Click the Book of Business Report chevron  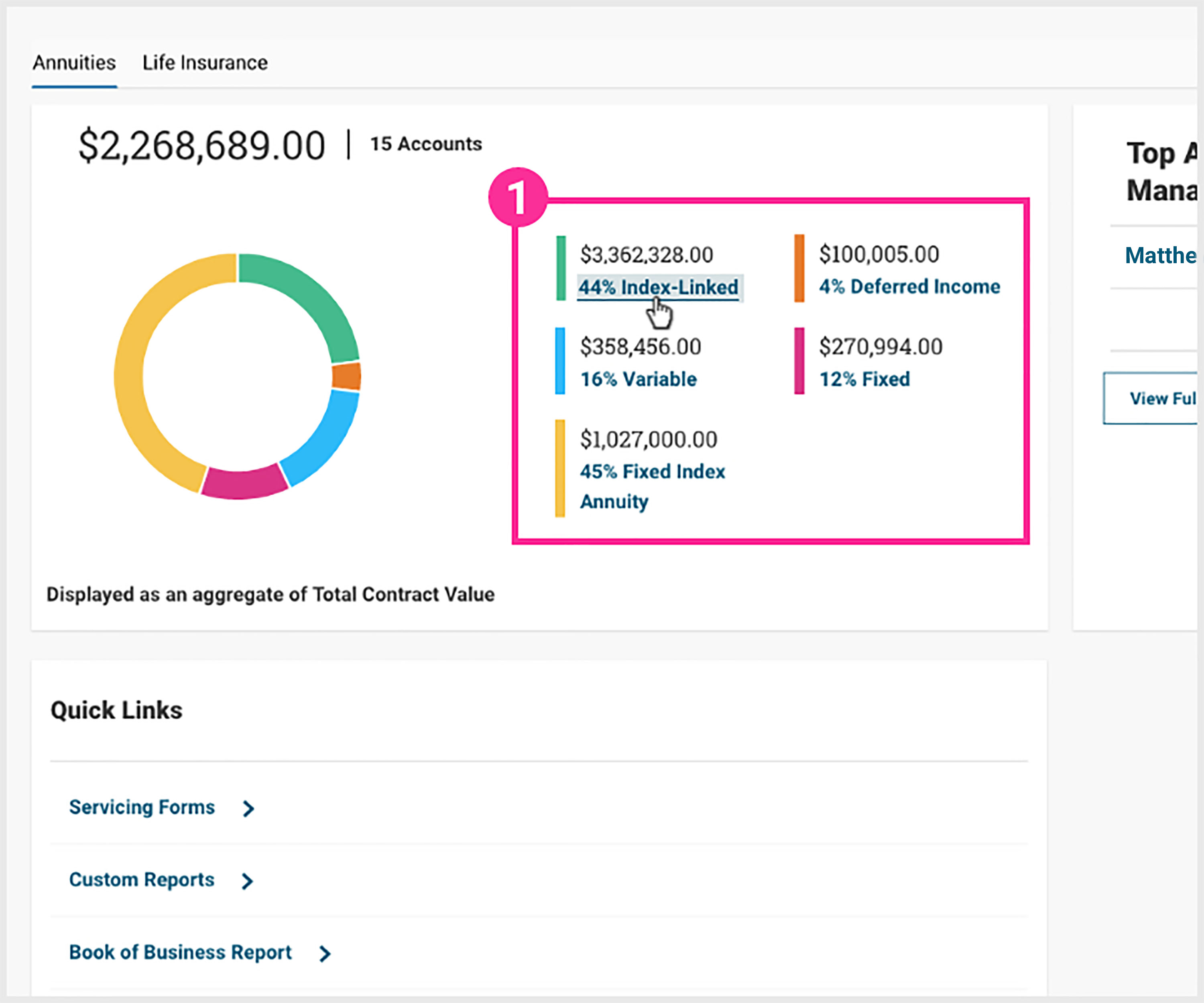(x=325, y=954)
